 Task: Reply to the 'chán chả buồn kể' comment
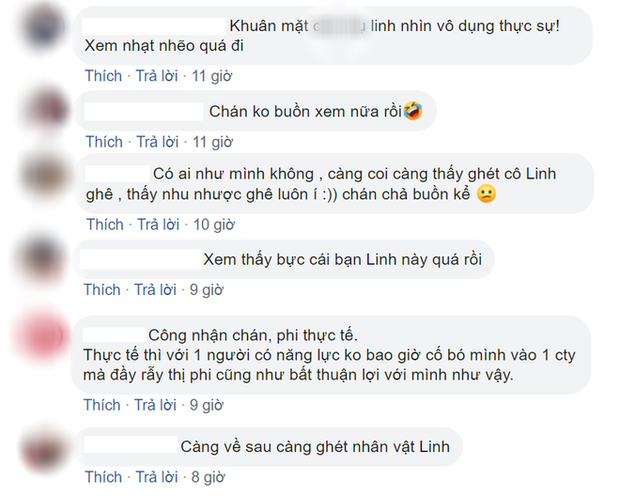click(158, 223)
